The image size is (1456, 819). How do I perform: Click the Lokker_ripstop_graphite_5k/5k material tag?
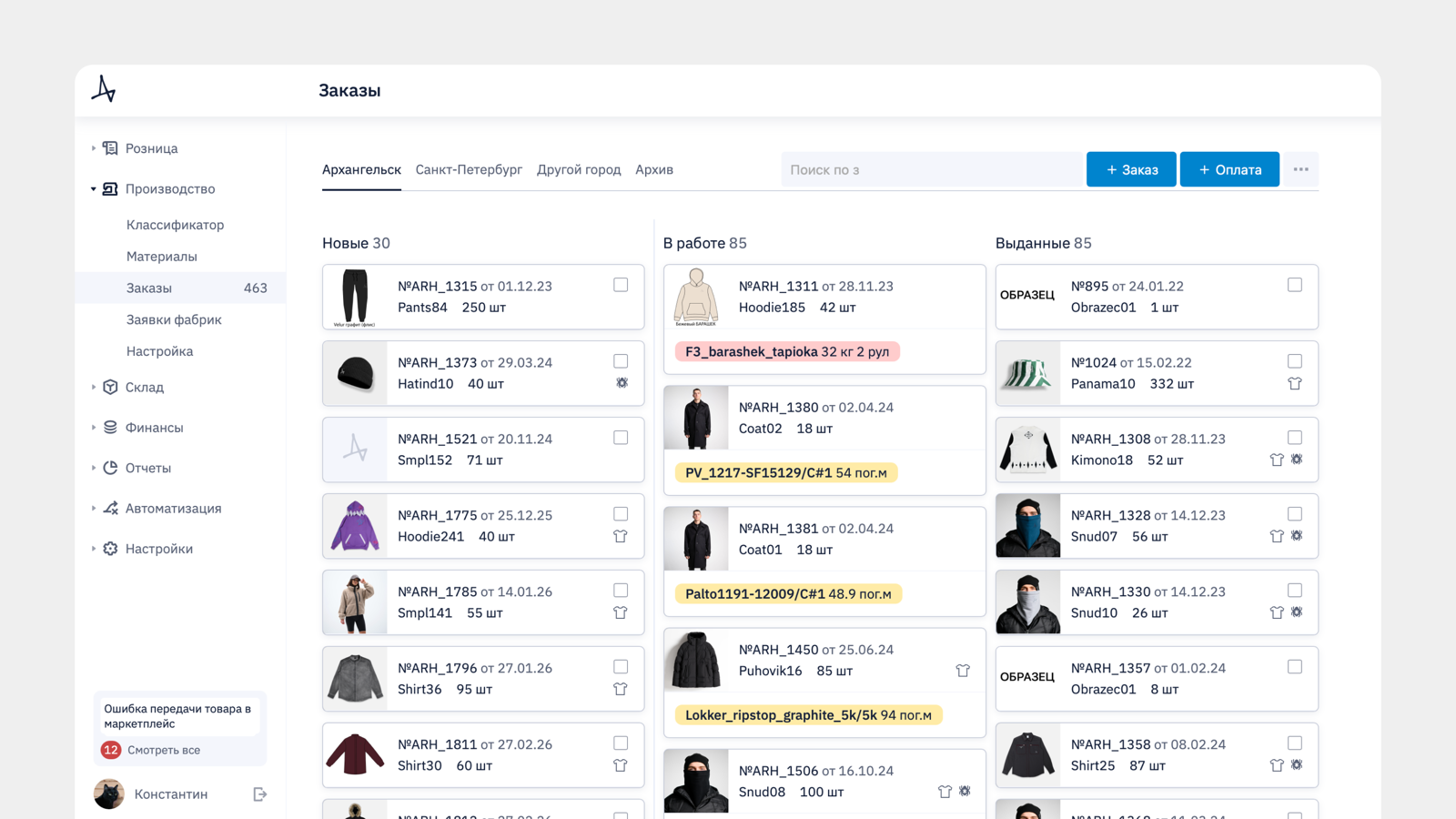pyautogui.click(x=808, y=714)
